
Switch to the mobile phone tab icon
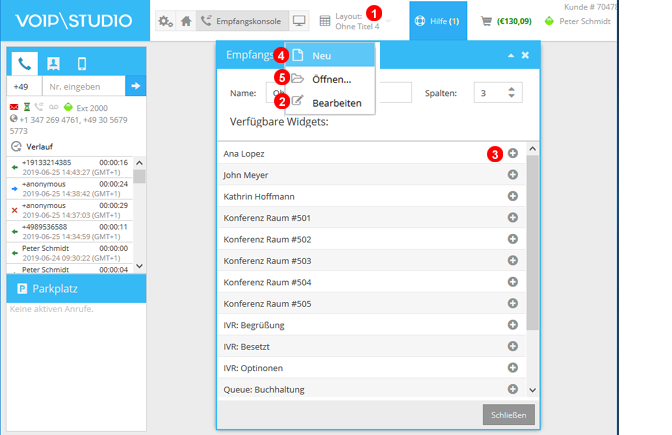point(81,63)
